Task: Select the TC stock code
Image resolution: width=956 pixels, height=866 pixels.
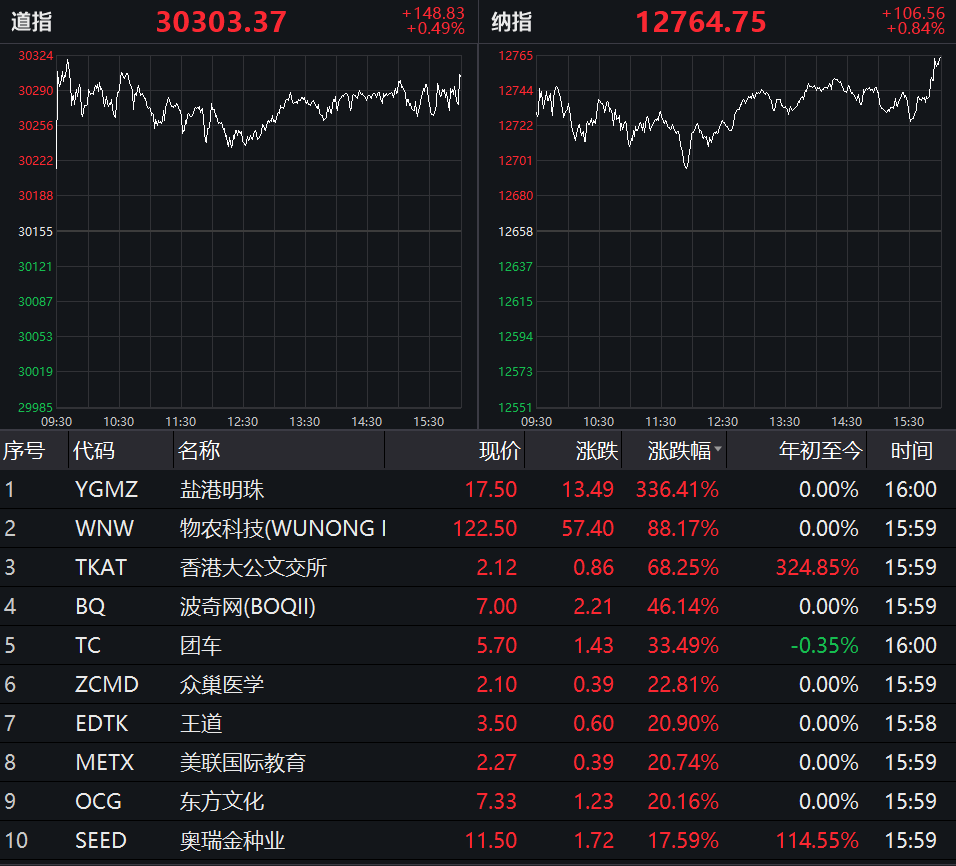Action: click(88, 646)
